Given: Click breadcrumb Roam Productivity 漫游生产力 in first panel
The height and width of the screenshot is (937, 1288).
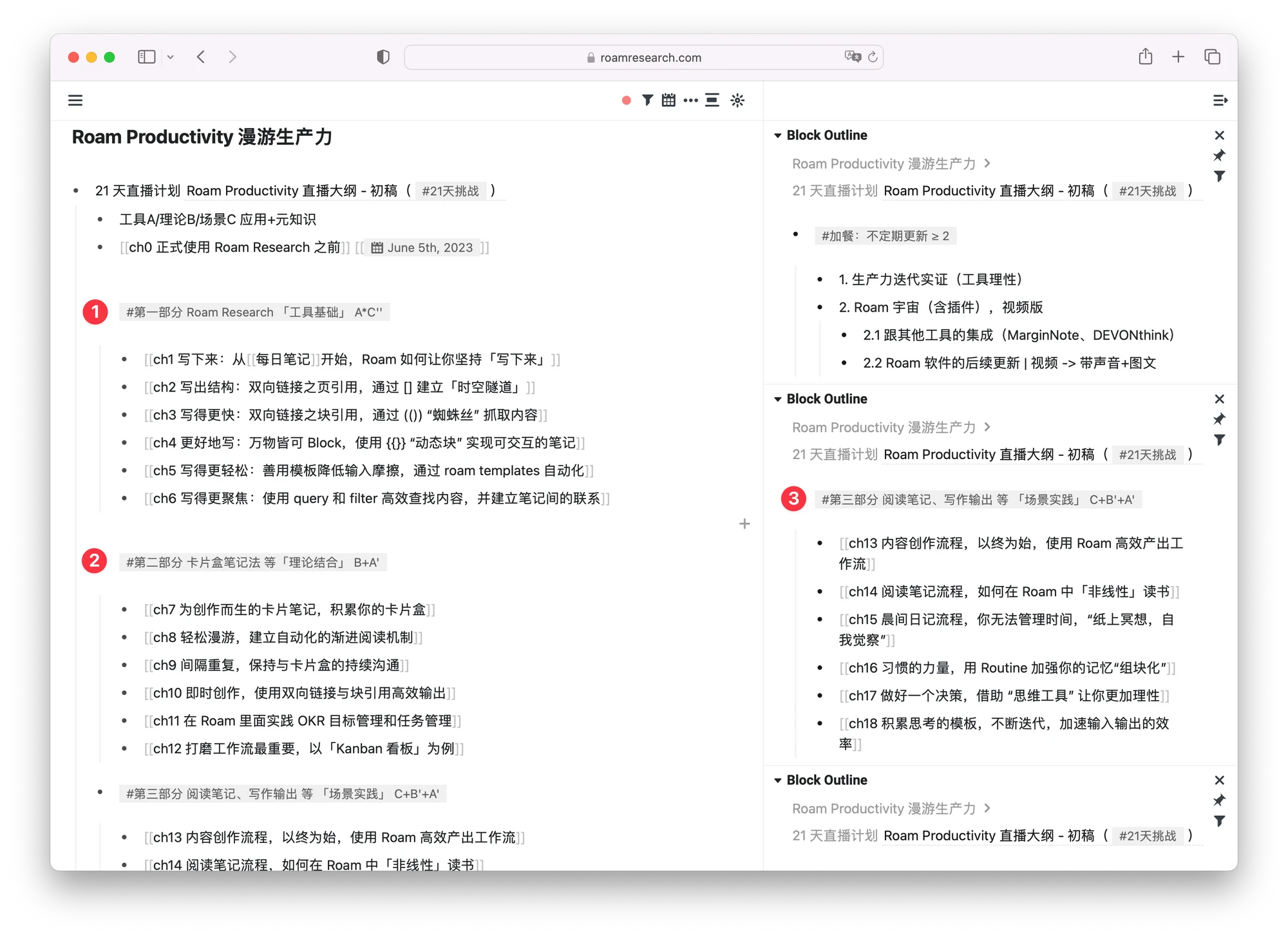Looking at the screenshot, I should pyautogui.click(x=884, y=164).
